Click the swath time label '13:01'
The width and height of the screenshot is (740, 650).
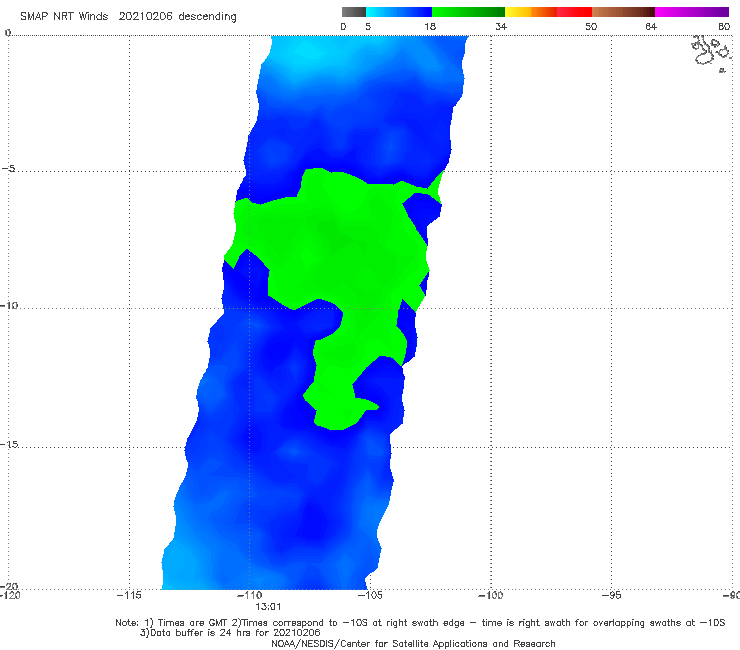pos(268,607)
